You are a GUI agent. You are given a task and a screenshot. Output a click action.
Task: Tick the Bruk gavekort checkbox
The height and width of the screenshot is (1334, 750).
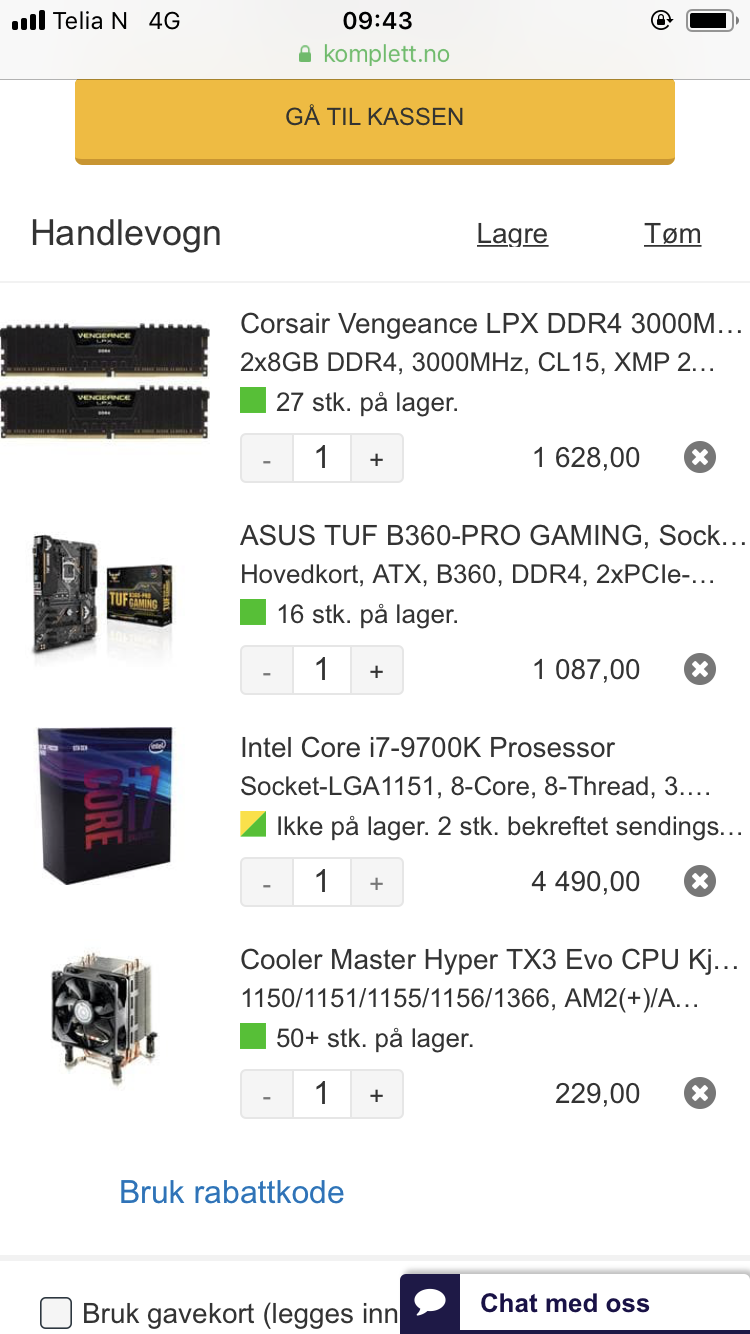56,1313
